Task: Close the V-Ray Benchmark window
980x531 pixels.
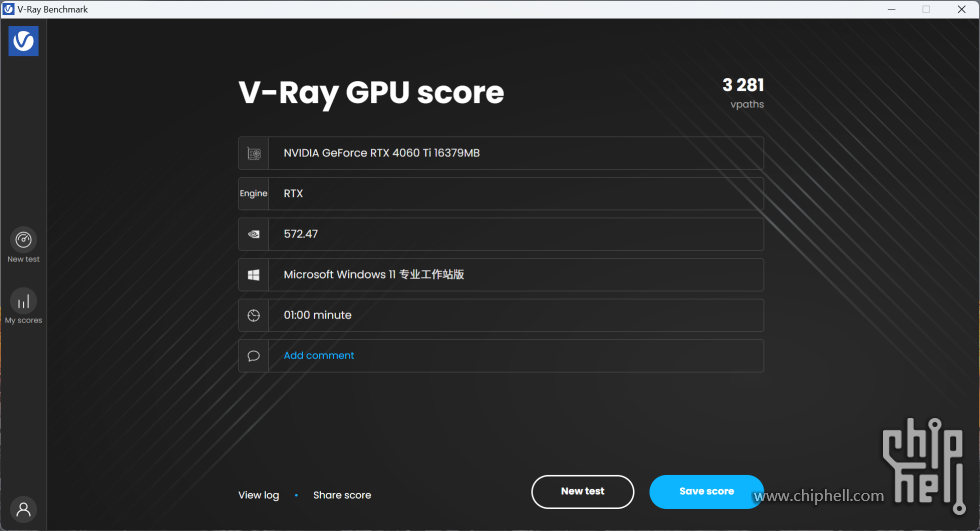Action: click(962, 9)
